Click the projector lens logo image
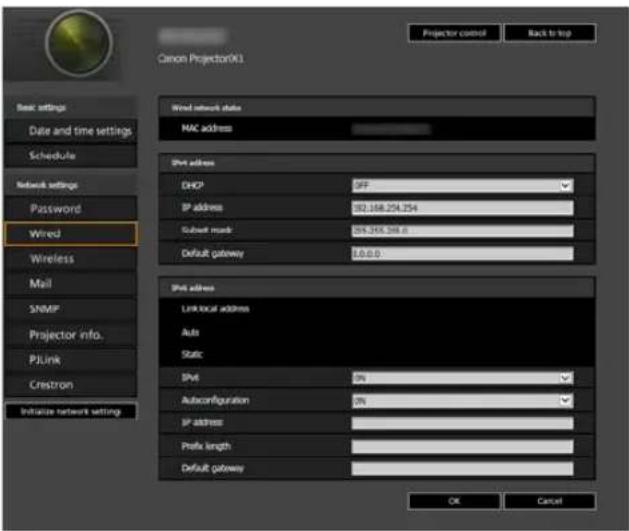 pyautogui.click(x=79, y=43)
